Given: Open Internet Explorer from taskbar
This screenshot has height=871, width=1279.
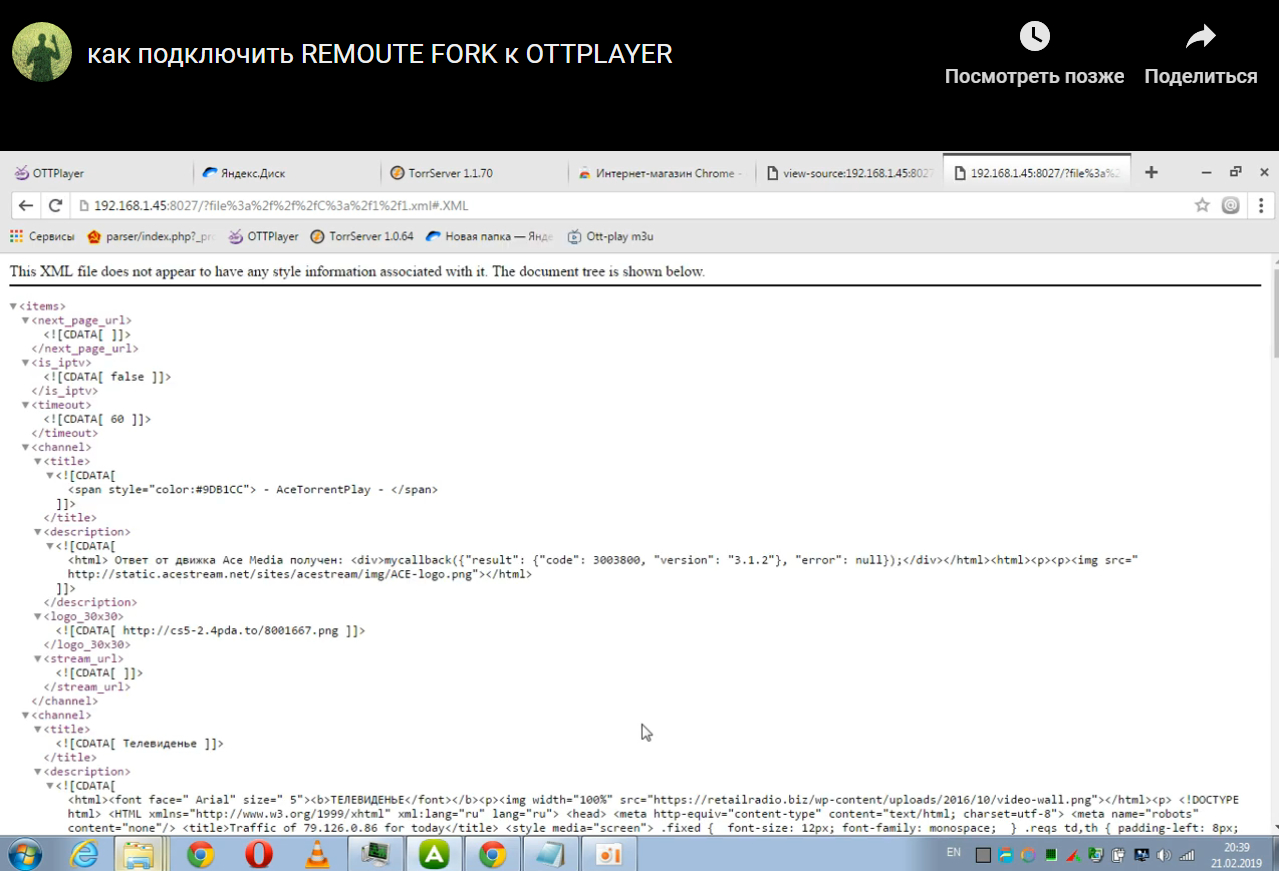Looking at the screenshot, I should pyautogui.click(x=84, y=855).
